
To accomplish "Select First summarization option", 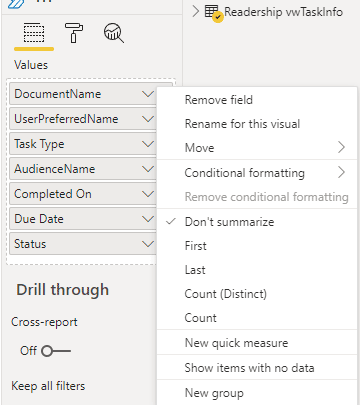I will pos(257,246).
